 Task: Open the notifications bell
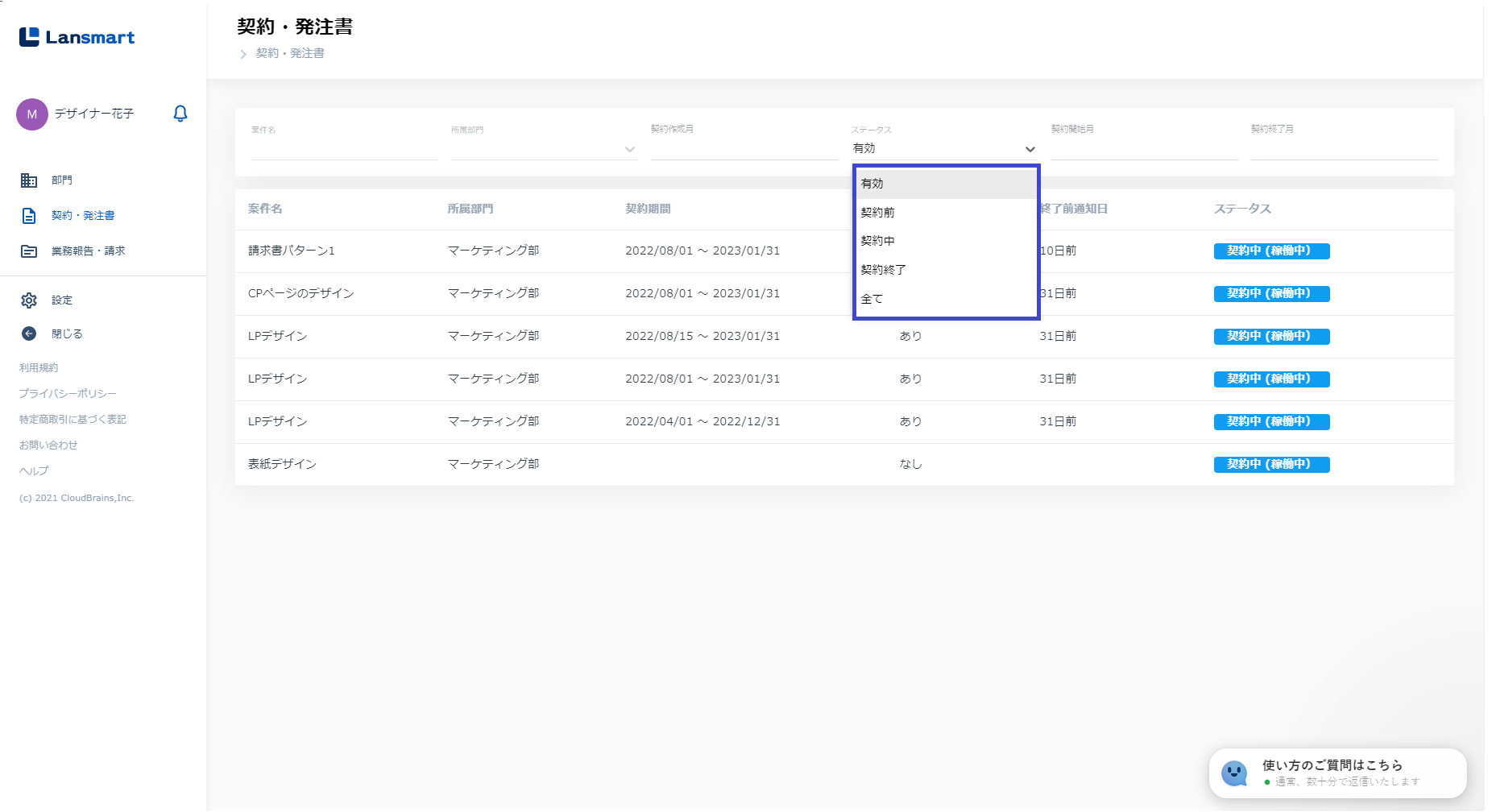(180, 114)
